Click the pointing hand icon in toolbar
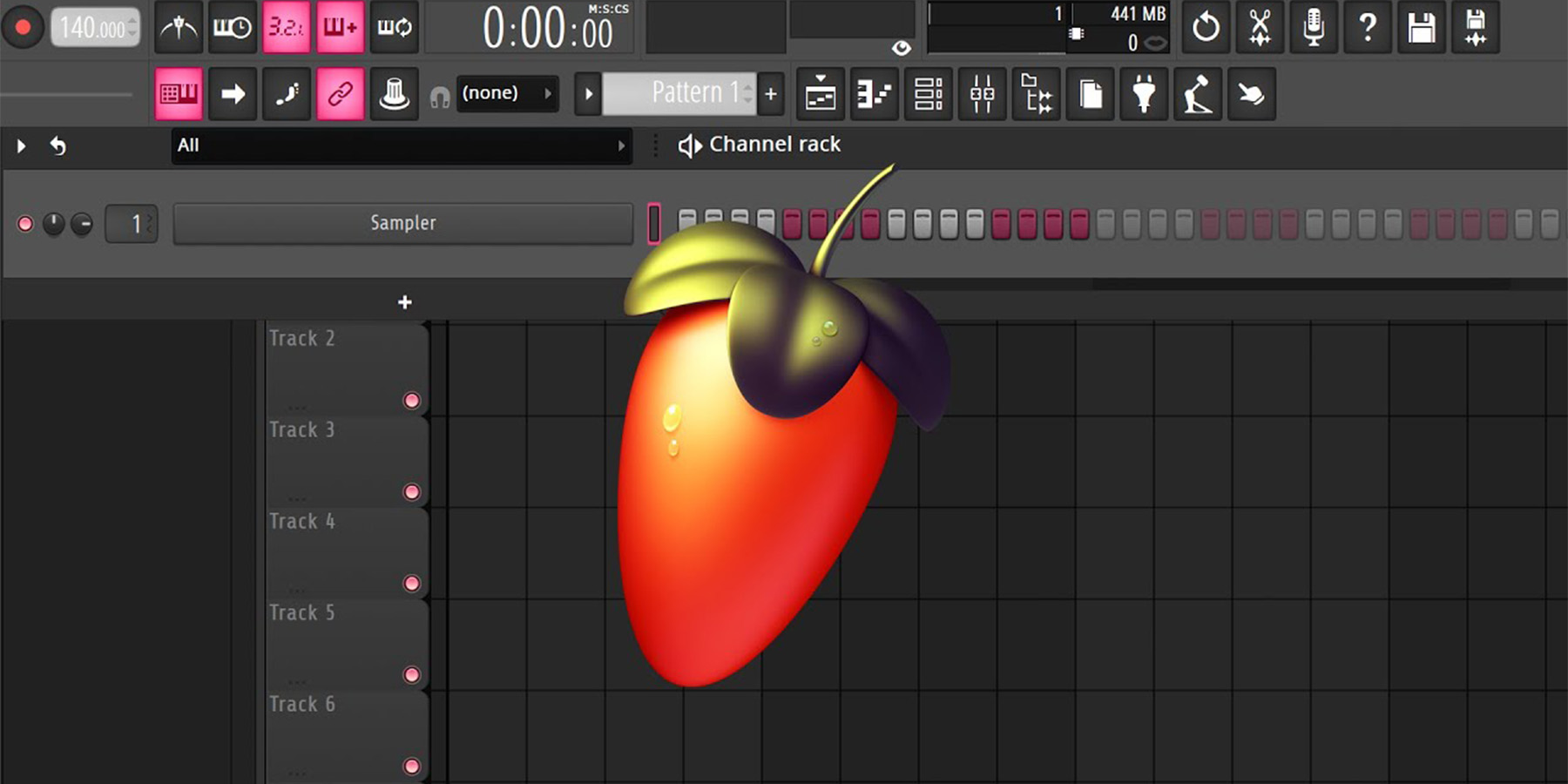Image resolution: width=1568 pixels, height=784 pixels. pos(1252,94)
